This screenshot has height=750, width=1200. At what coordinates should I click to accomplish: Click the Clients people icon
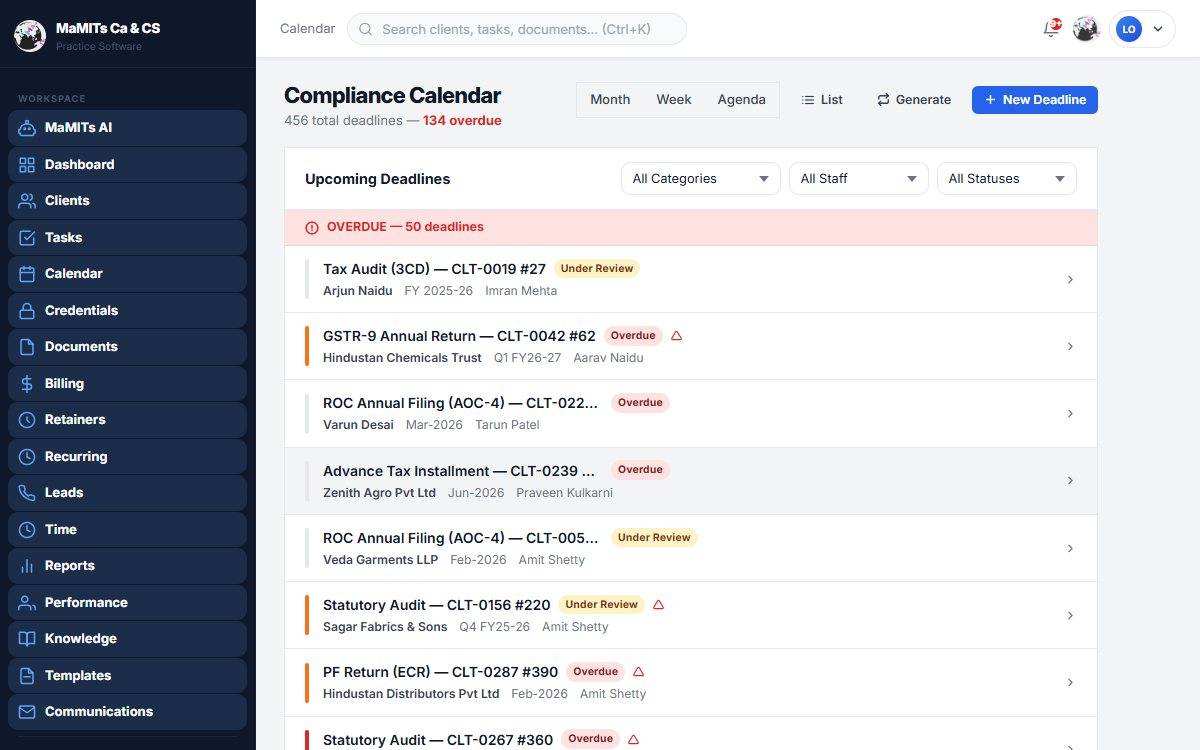27,201
